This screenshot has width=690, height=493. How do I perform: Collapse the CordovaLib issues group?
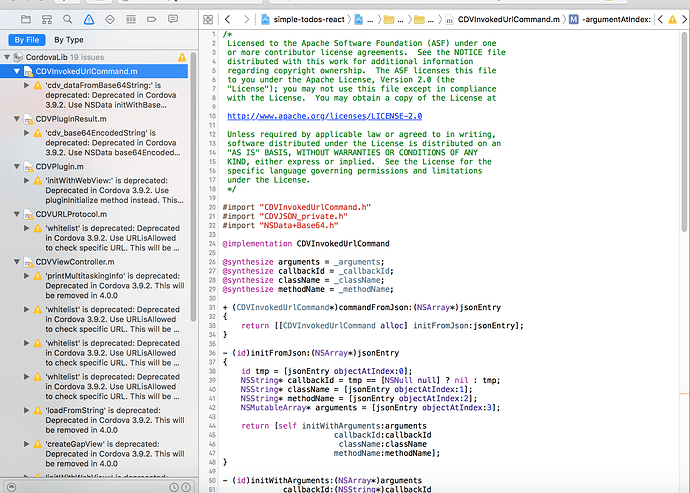tap(7, 57)
